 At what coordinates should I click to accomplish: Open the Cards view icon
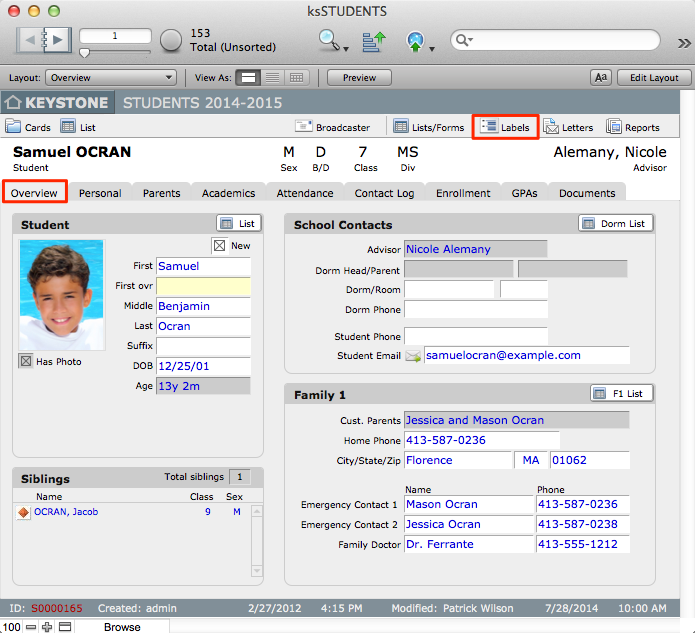pos(14,127)
